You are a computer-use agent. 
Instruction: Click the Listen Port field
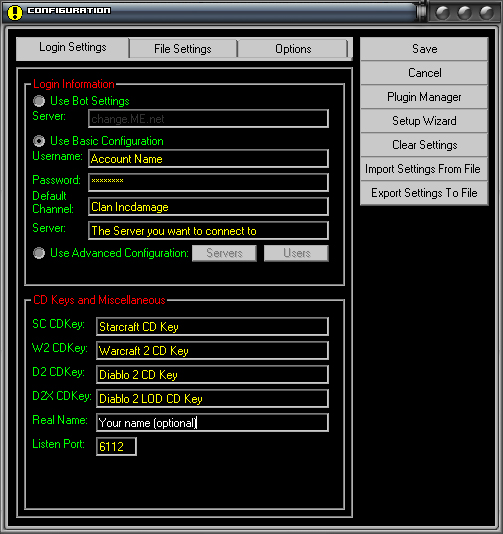(x=116, y=446)
